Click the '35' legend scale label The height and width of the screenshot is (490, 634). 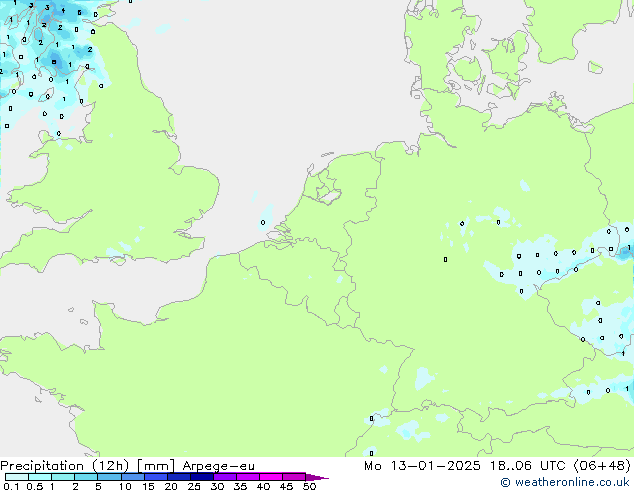(240, 486)
